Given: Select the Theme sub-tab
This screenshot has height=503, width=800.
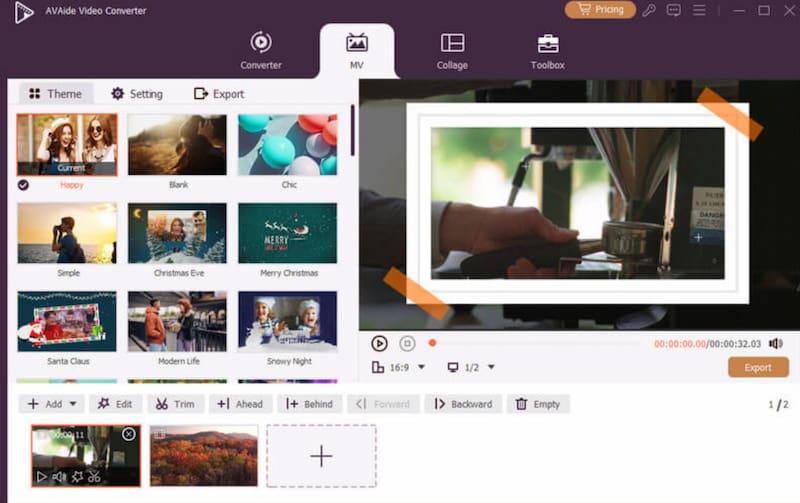Looking at the screenshot, I should (x=56, y=94).
